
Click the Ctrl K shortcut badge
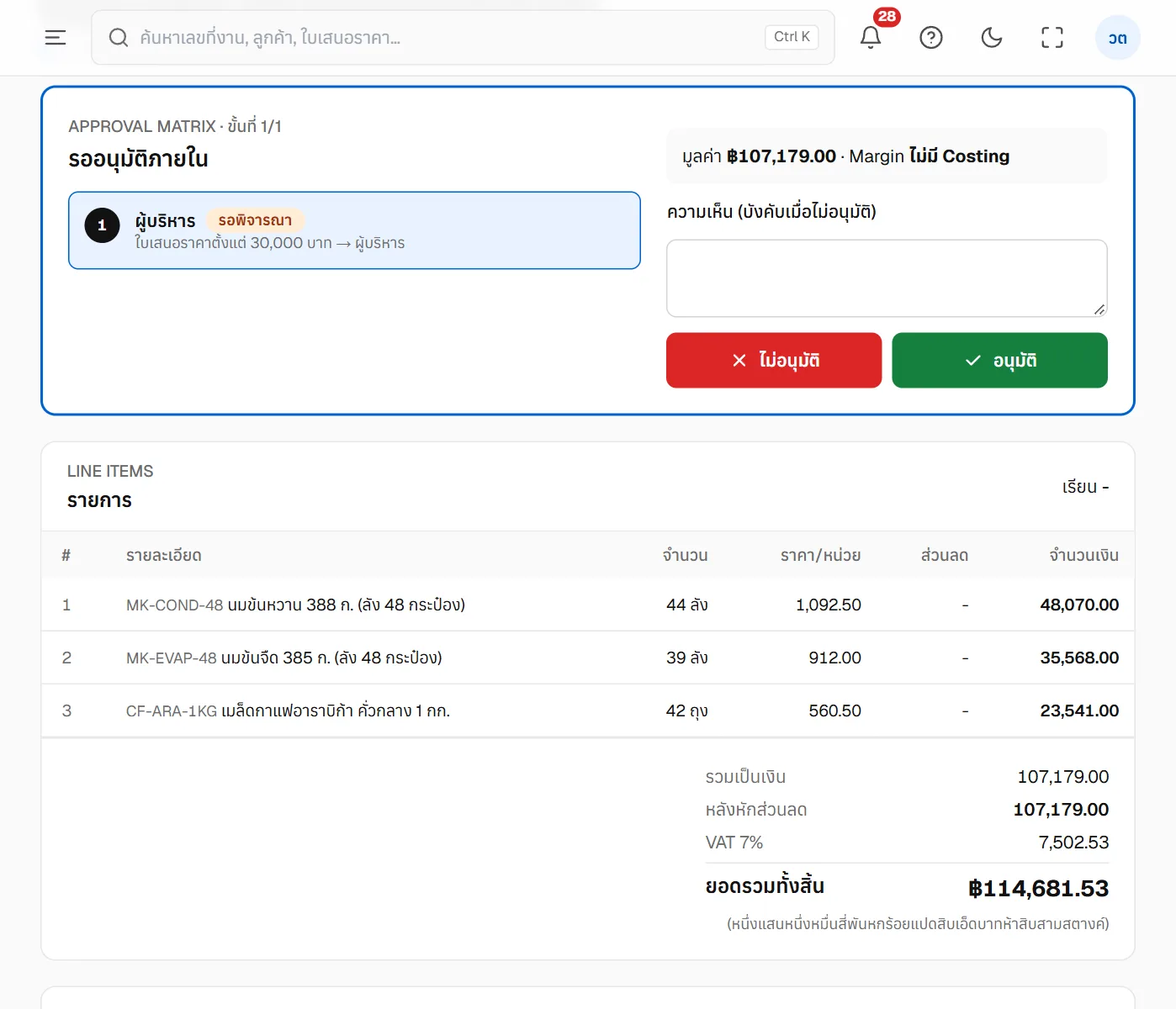(792, 37)
